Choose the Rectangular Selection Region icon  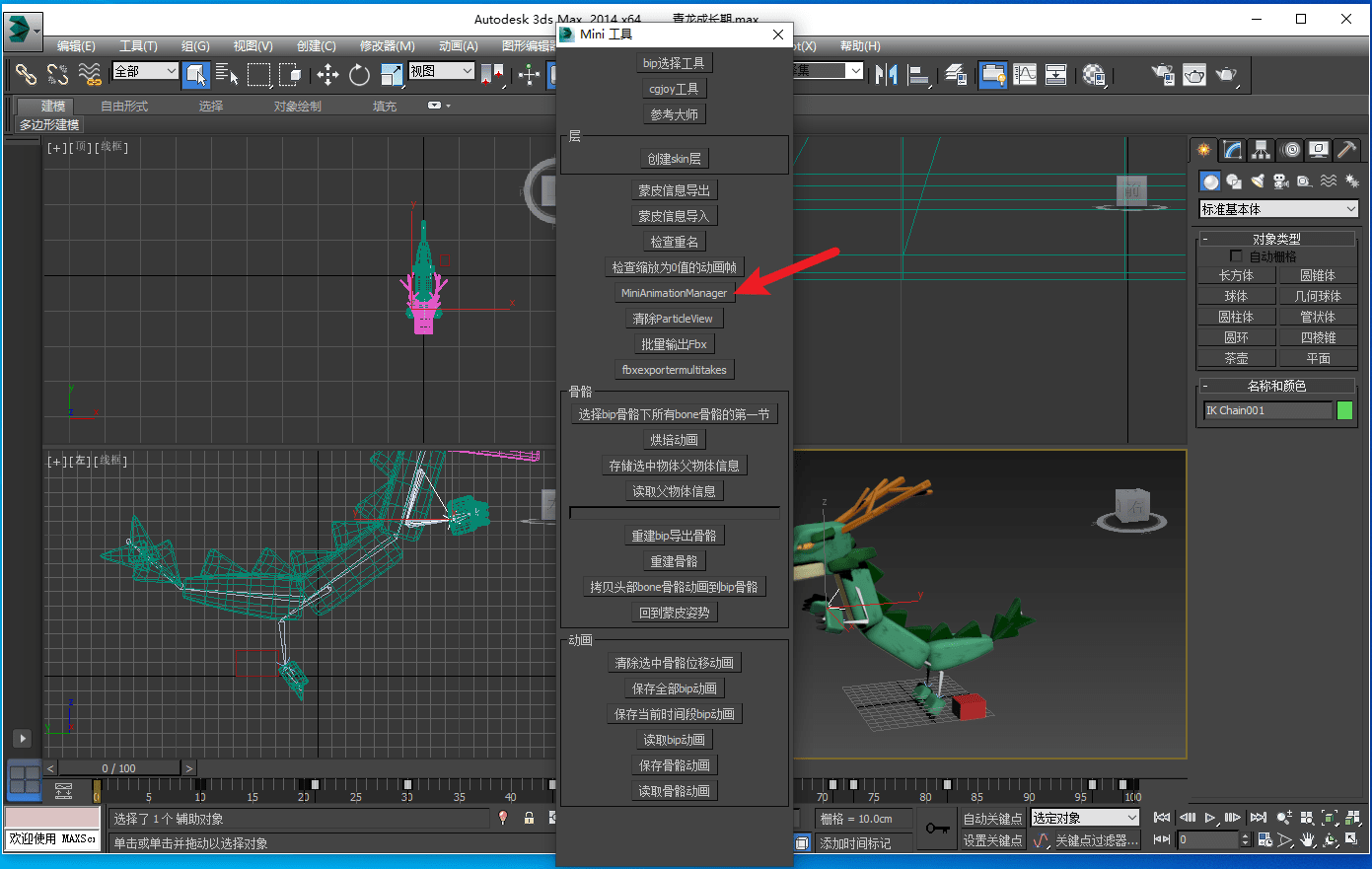258,74
